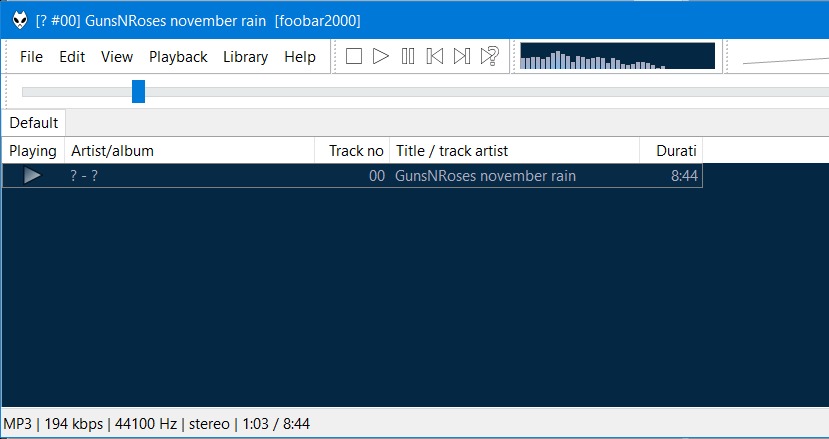
Task: Click 'stereo' in the status bar
Action: [x=209, y=424]
